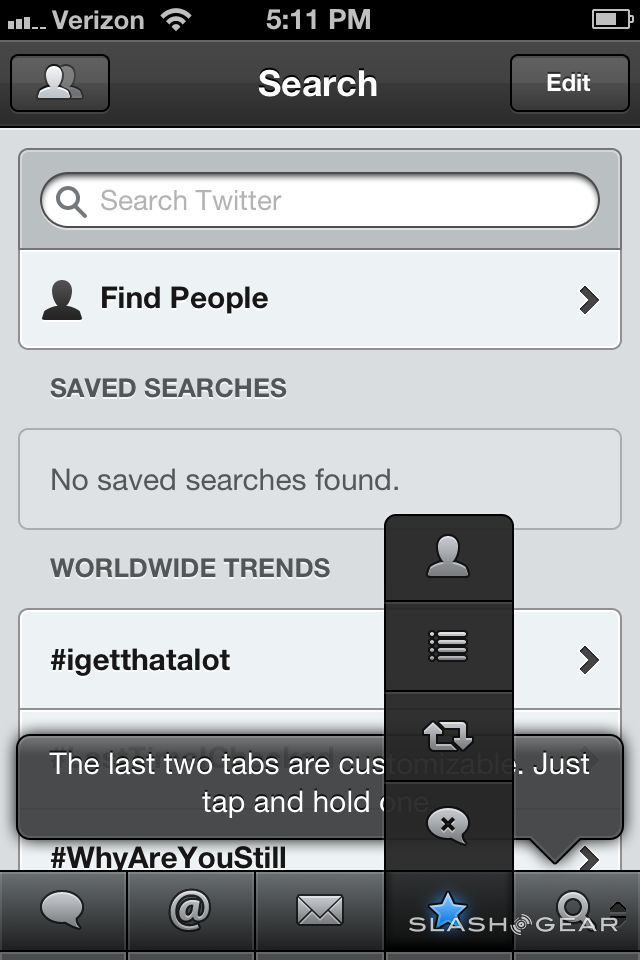Tap the Edit button
Viewport: 640px width, 960px height.
568,83
